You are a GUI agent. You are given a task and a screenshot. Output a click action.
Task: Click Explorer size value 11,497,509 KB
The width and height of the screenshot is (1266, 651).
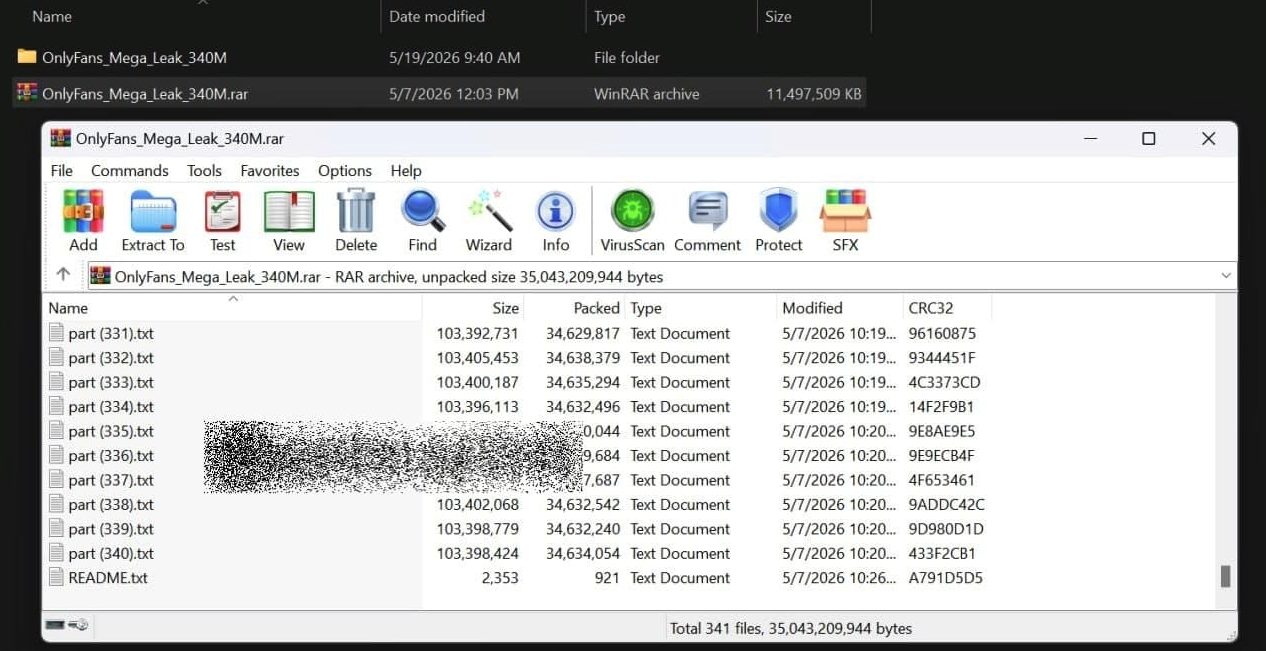pyautogui.click(x=814, y=94)
